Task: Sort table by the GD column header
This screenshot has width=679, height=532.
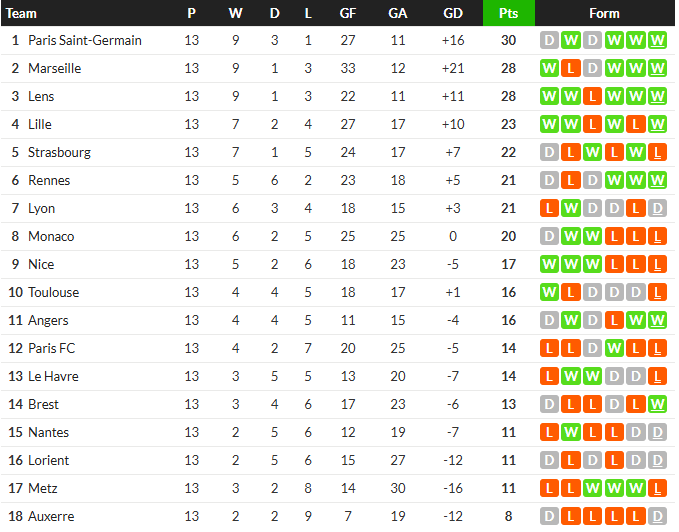Action: point(453,13)
